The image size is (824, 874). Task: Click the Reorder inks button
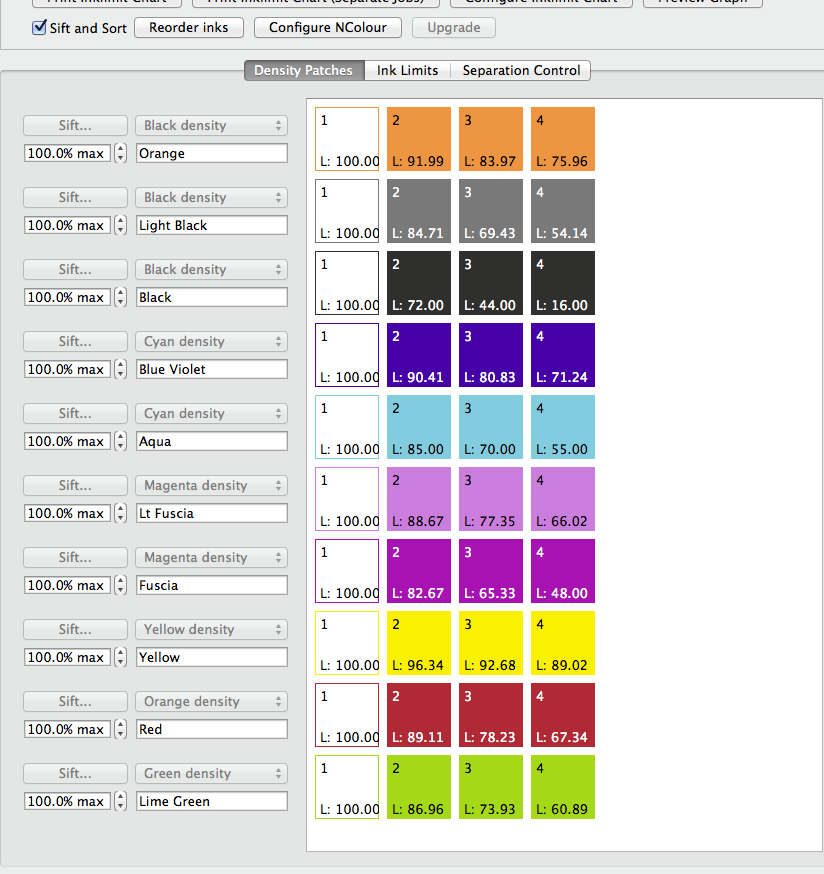pyautogui.click(x=188, y=27)
